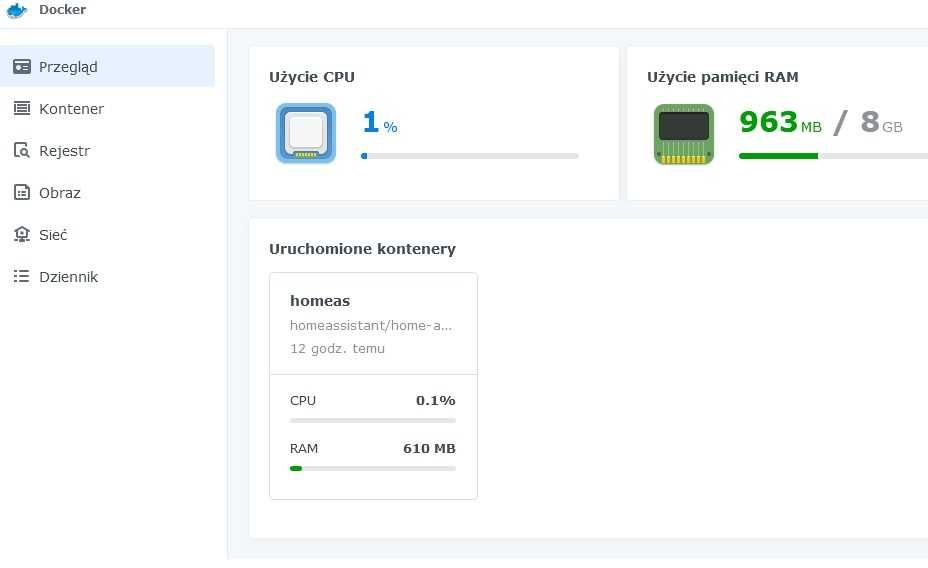Click the overall RAM usage progress bar
This screenshot has width=928, height=568.
coord(832,156)
